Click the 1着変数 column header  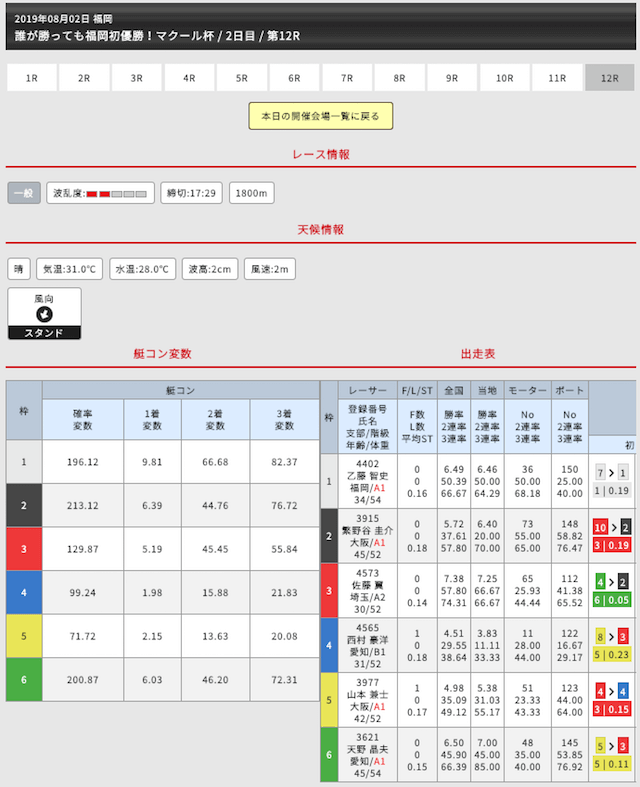[152, 420]
